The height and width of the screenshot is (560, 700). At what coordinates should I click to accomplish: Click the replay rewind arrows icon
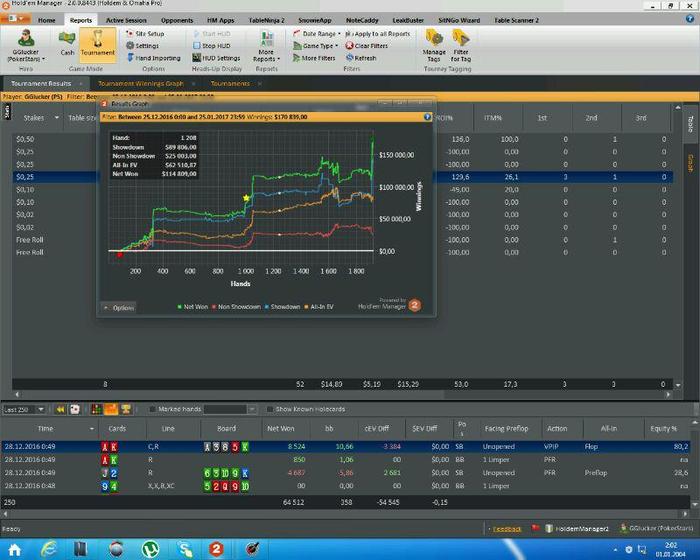point(60,409)
